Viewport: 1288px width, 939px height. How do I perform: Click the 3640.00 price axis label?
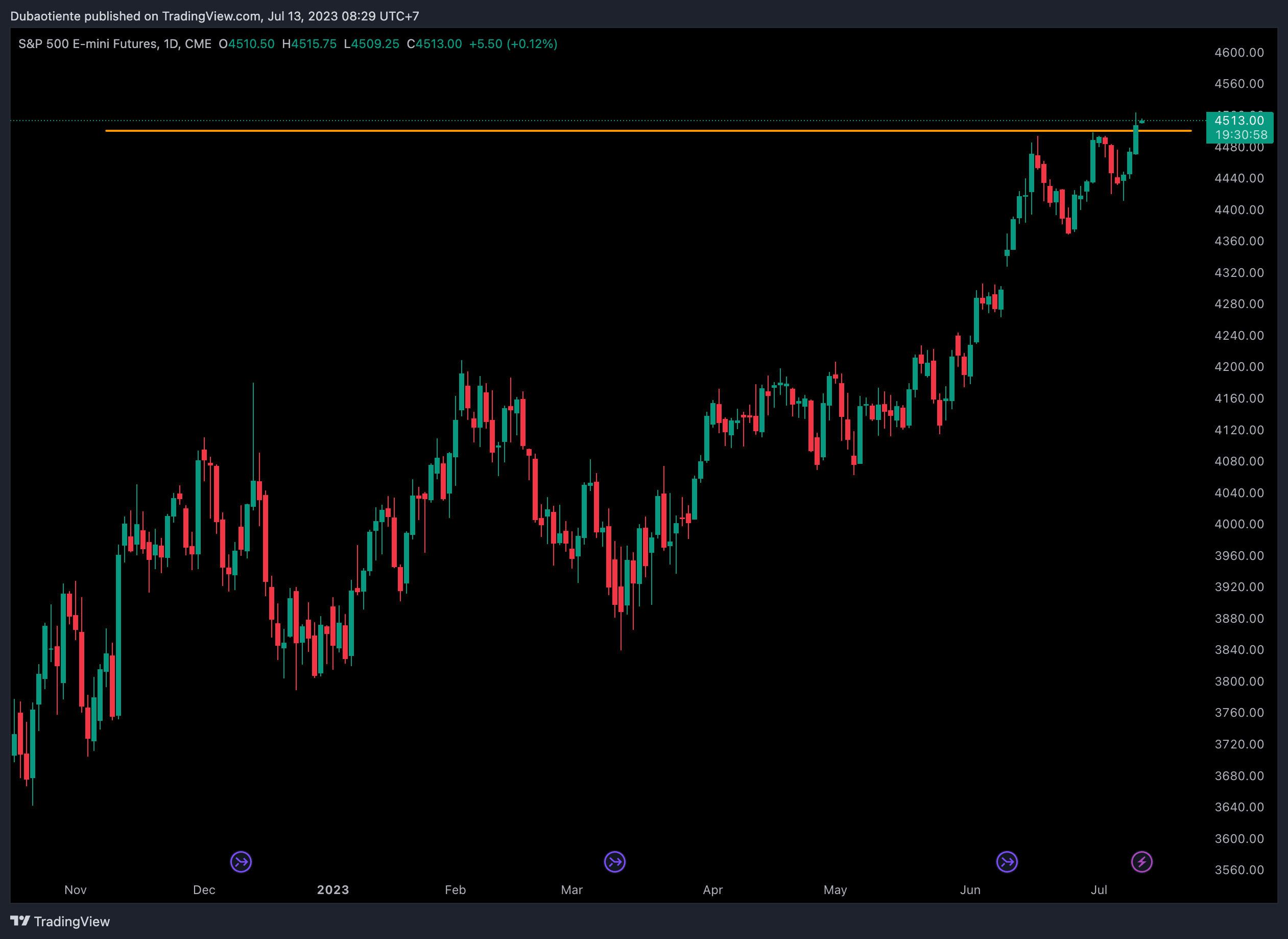tap(1239, 807)
